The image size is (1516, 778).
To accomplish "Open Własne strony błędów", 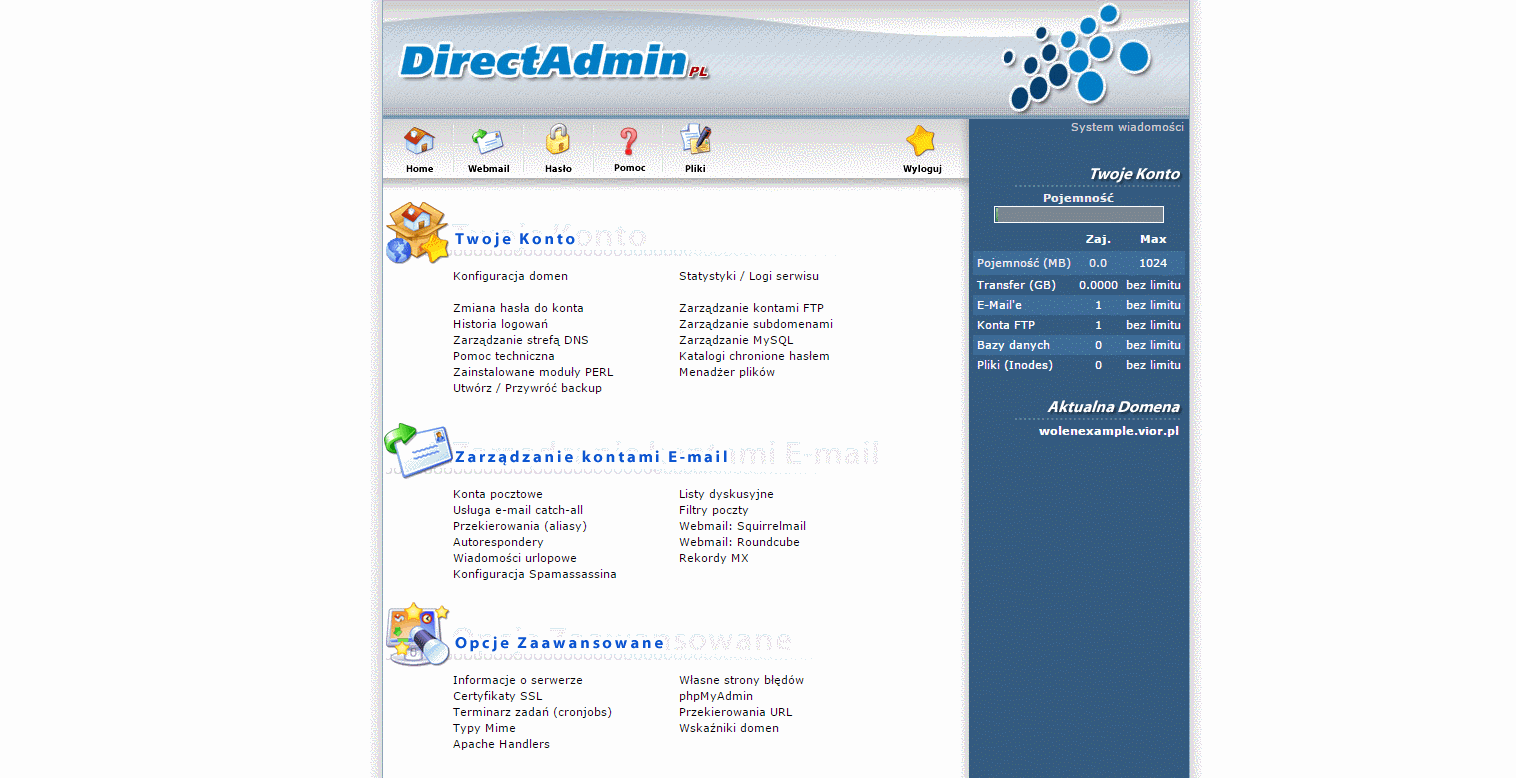I will [741, 680].
